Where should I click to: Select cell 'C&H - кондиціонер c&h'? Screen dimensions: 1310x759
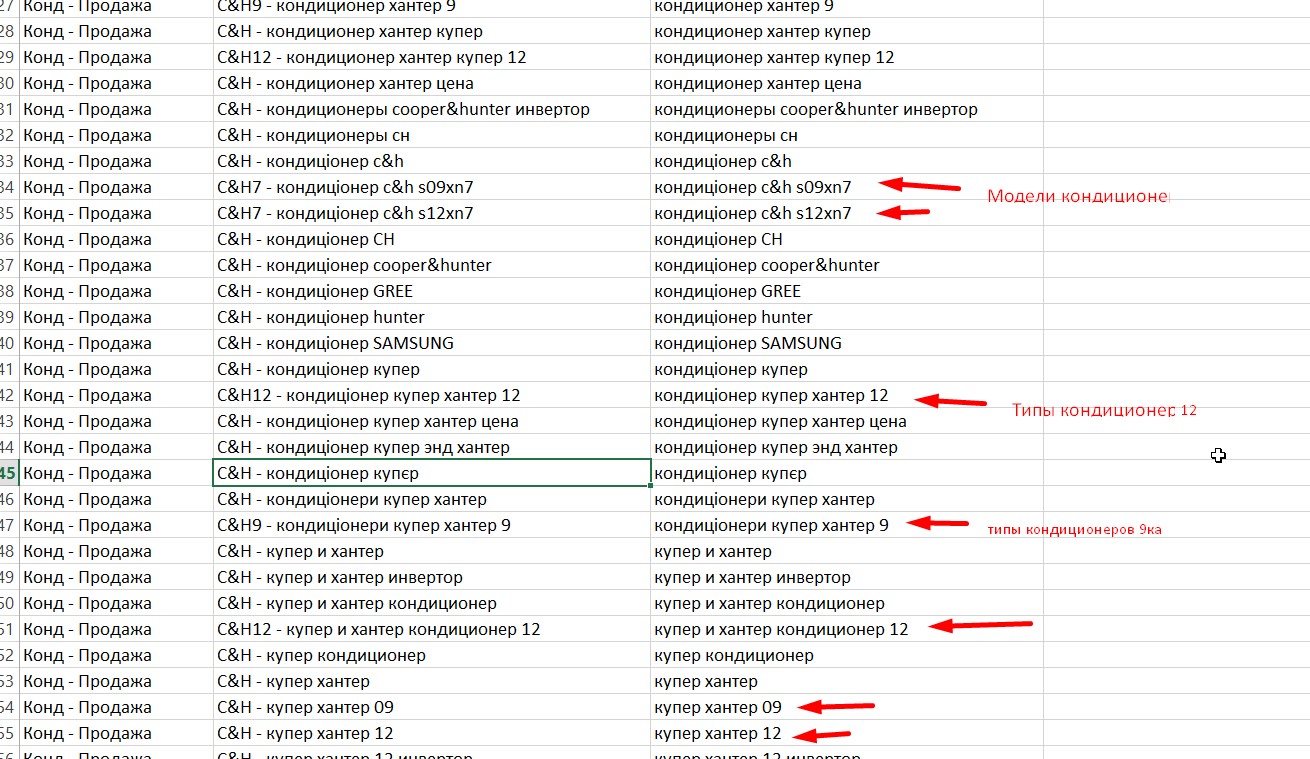click(x=432, y=161)
